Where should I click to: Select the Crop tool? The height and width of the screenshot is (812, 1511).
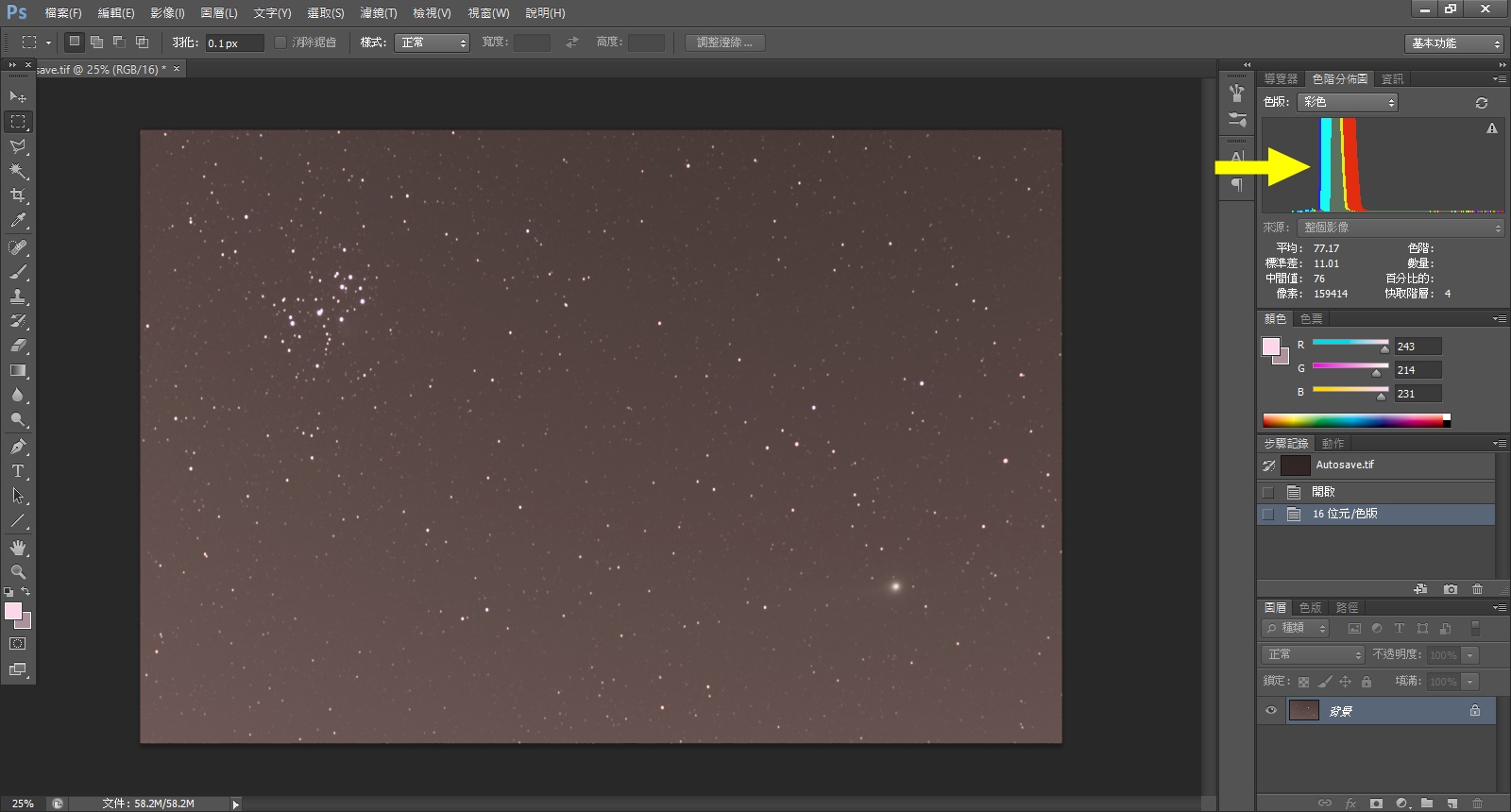point(18,195)
